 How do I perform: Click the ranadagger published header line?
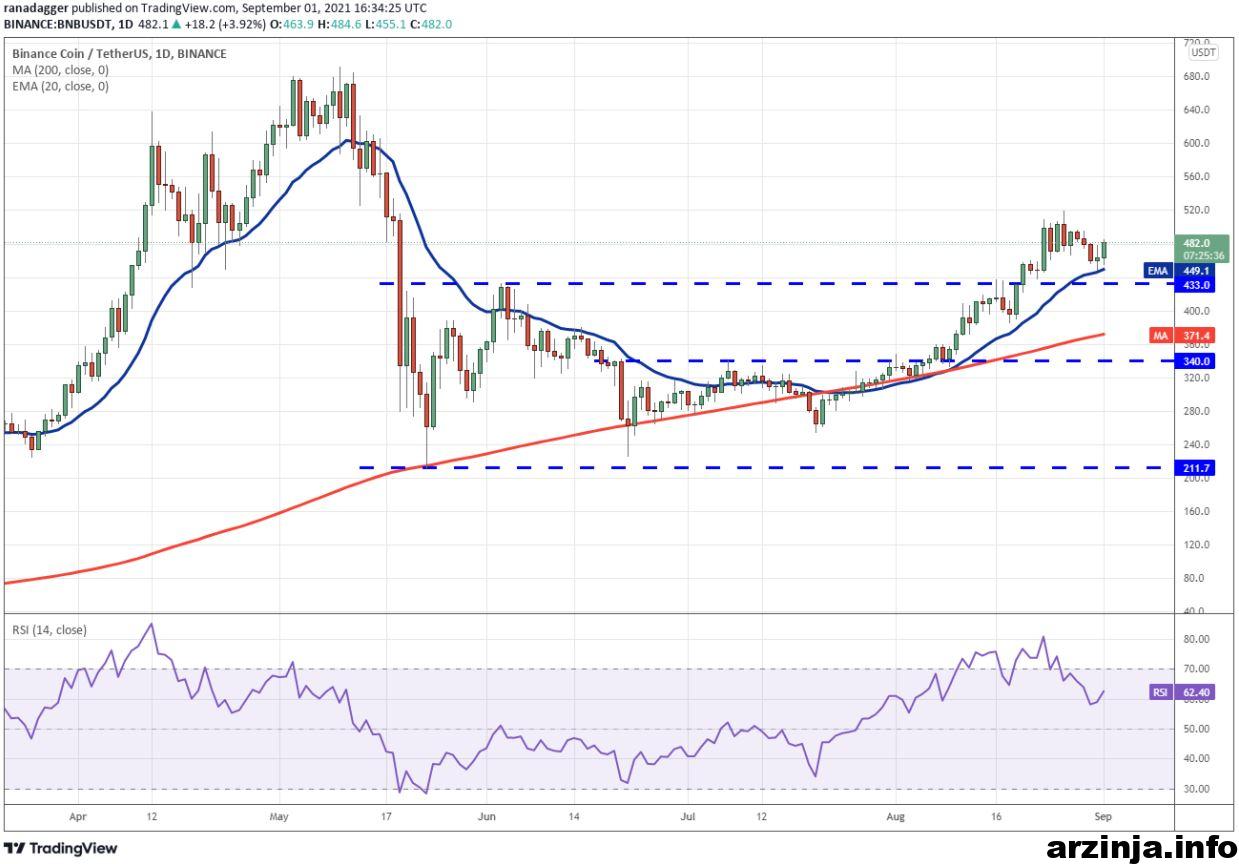tap(215, 8)
